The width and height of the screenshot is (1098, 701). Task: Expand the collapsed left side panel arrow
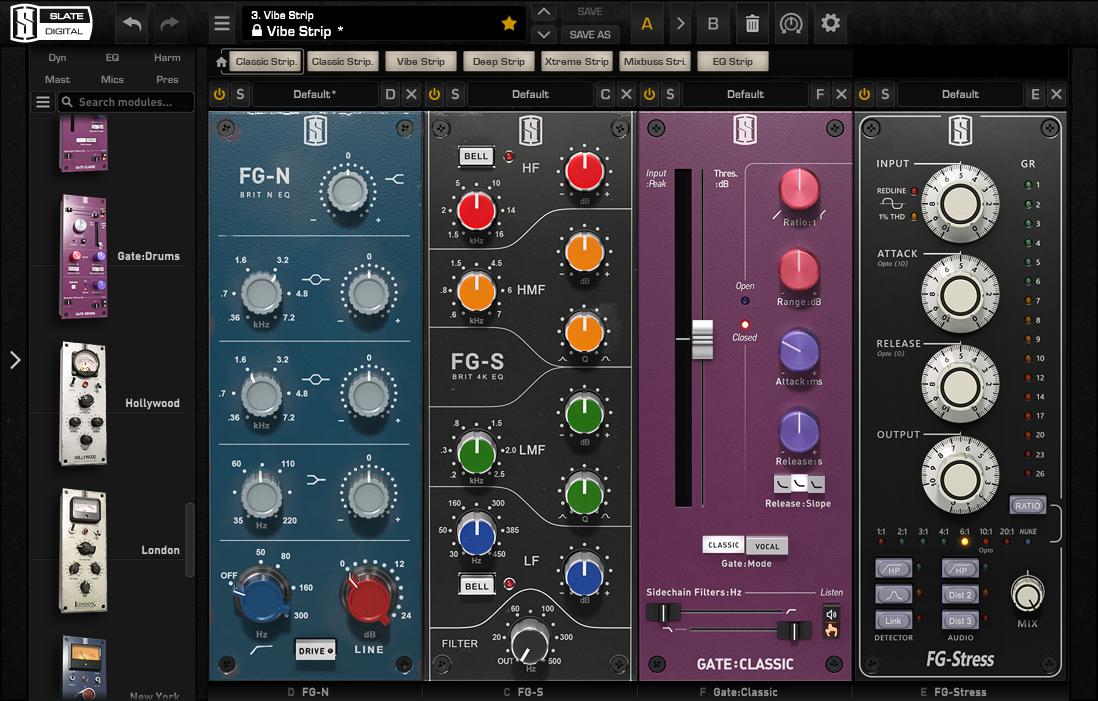click(x=15, y=360)
